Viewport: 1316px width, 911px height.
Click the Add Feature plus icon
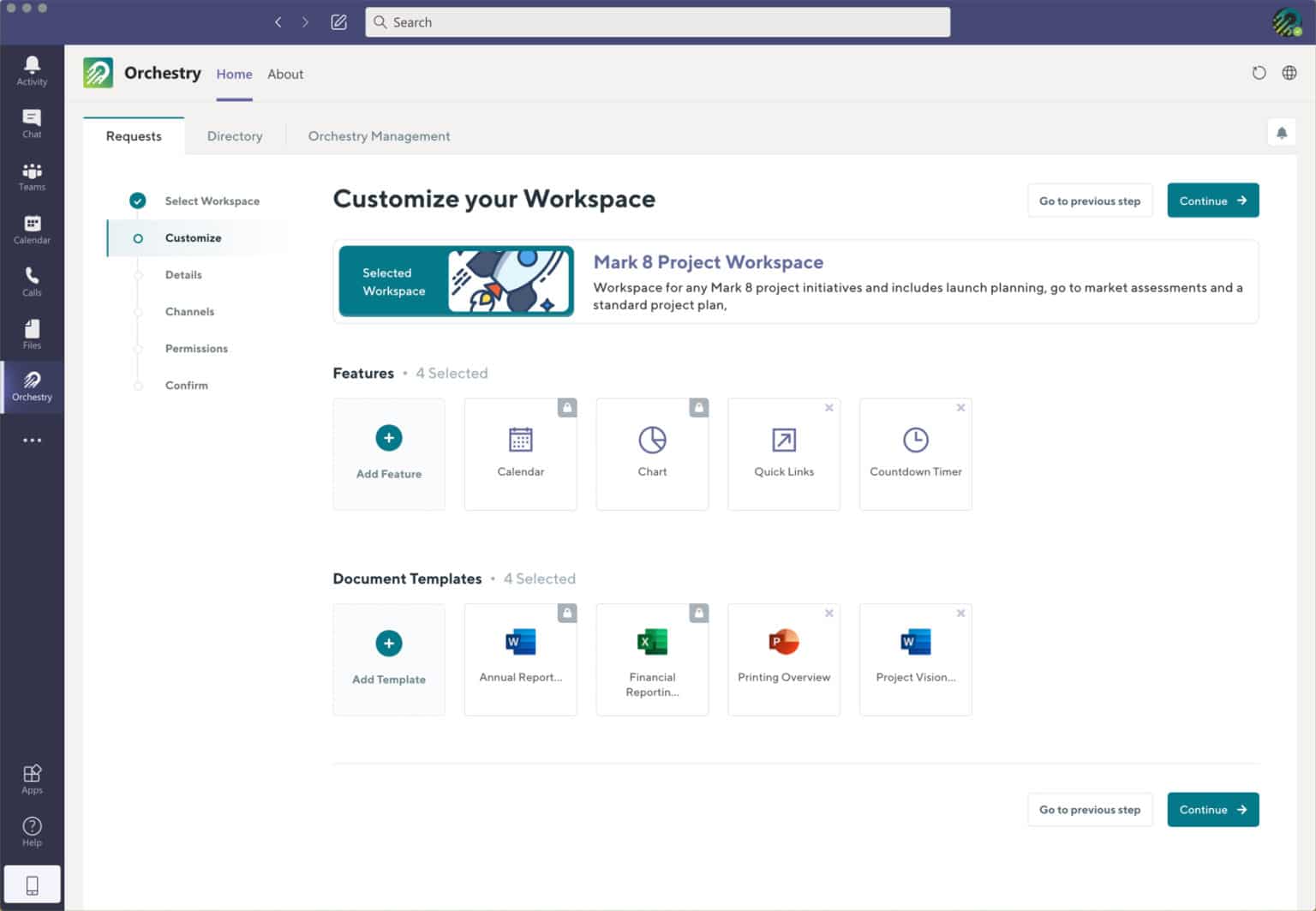tap(389, 437)
